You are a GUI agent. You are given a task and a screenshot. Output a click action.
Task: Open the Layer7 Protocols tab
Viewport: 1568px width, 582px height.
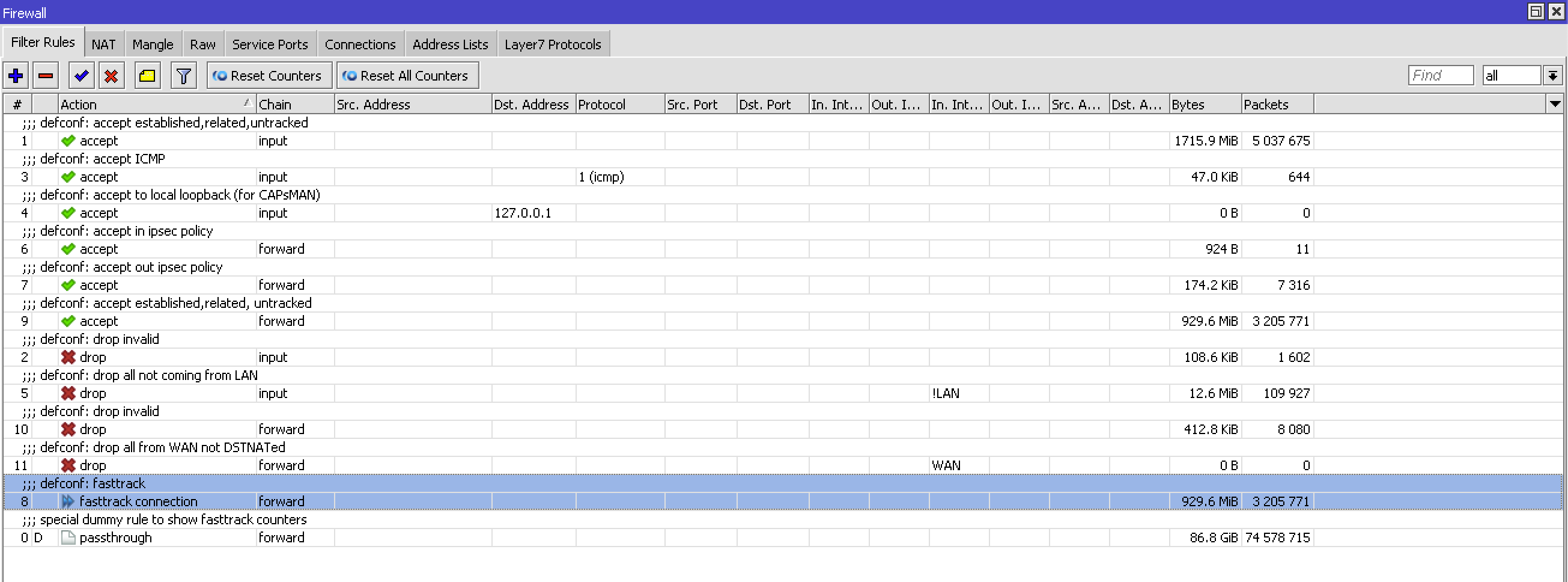tap(553, 43)
